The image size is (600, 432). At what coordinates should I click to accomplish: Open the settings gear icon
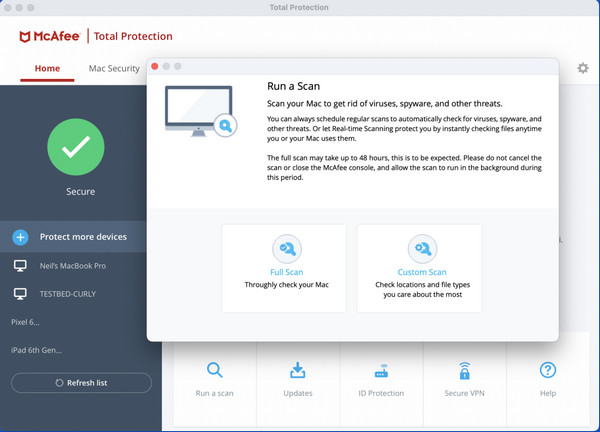pyautogui.click(x=583, y=68)
